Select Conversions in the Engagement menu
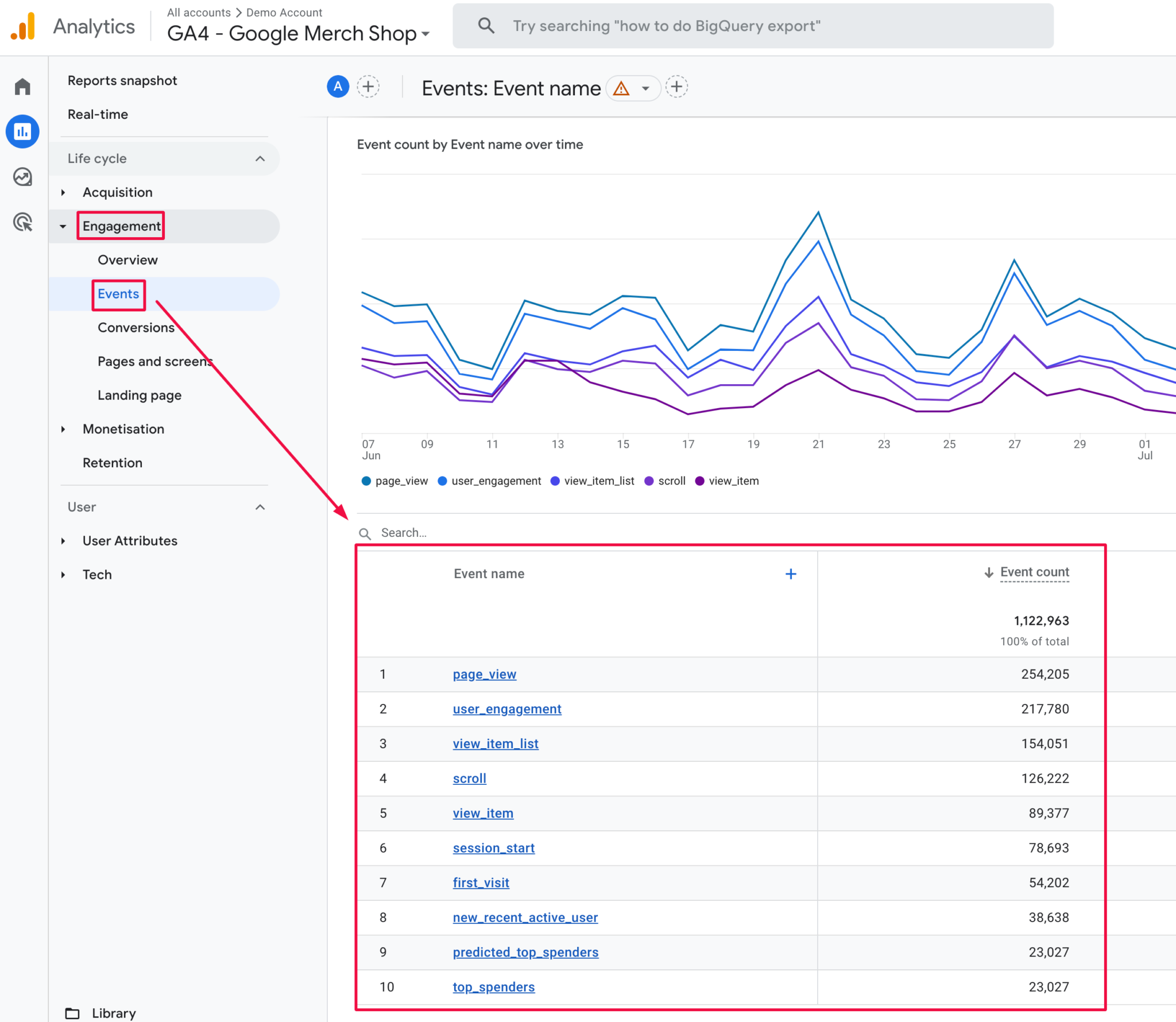This screenshot has width=1176, height=1022. coord(136,327)
